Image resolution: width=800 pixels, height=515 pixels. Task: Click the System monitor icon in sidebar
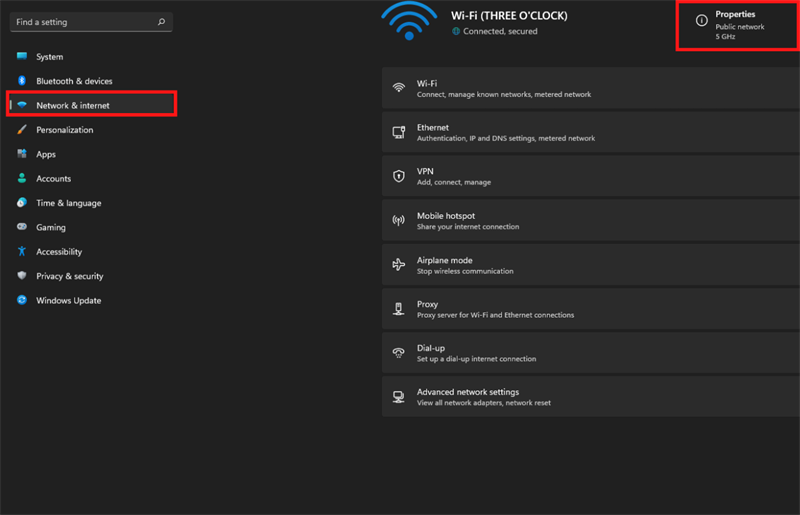pyautogui.click(x=22, y=56)
